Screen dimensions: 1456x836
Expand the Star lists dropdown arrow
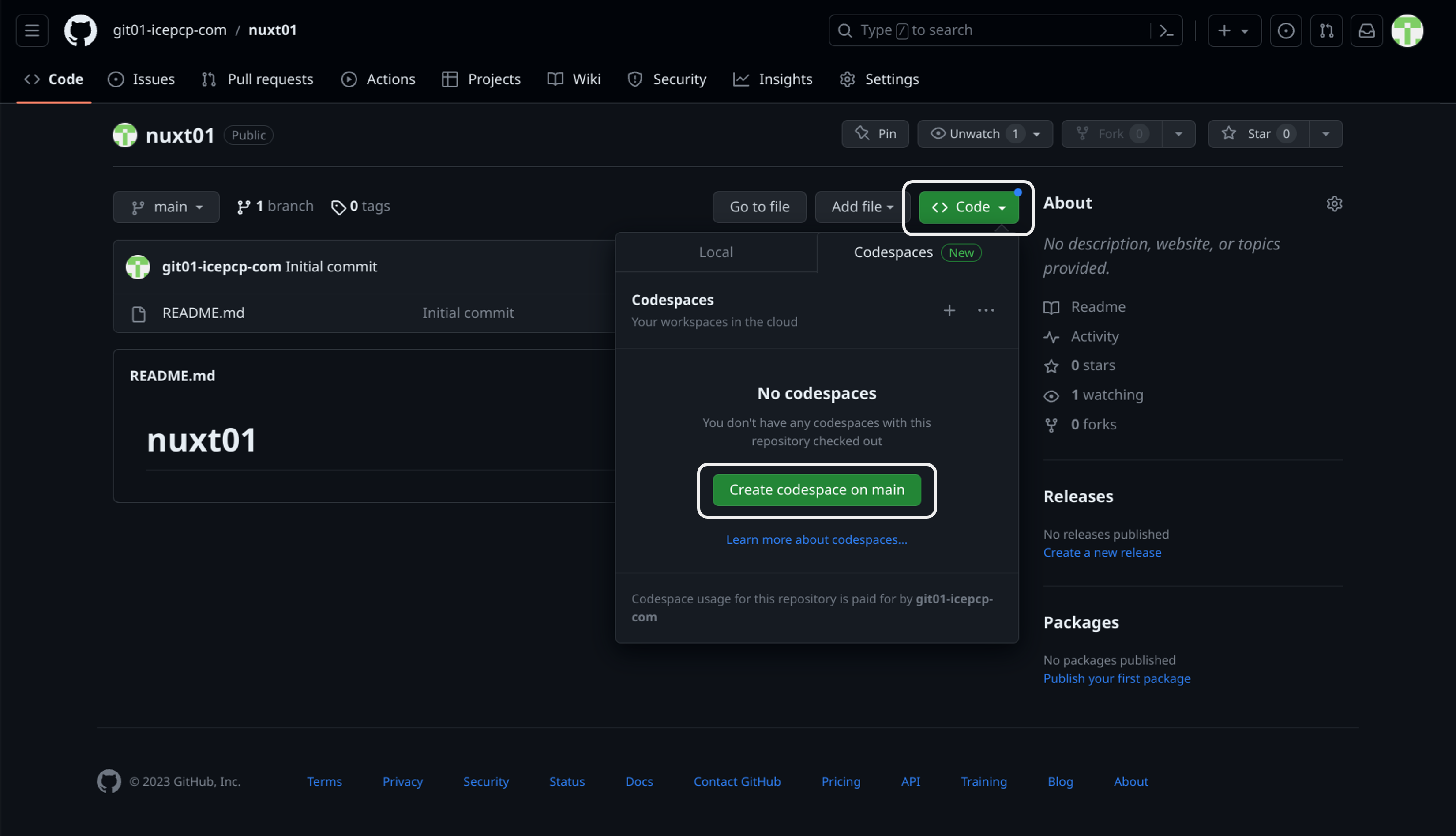point(1326,134)
